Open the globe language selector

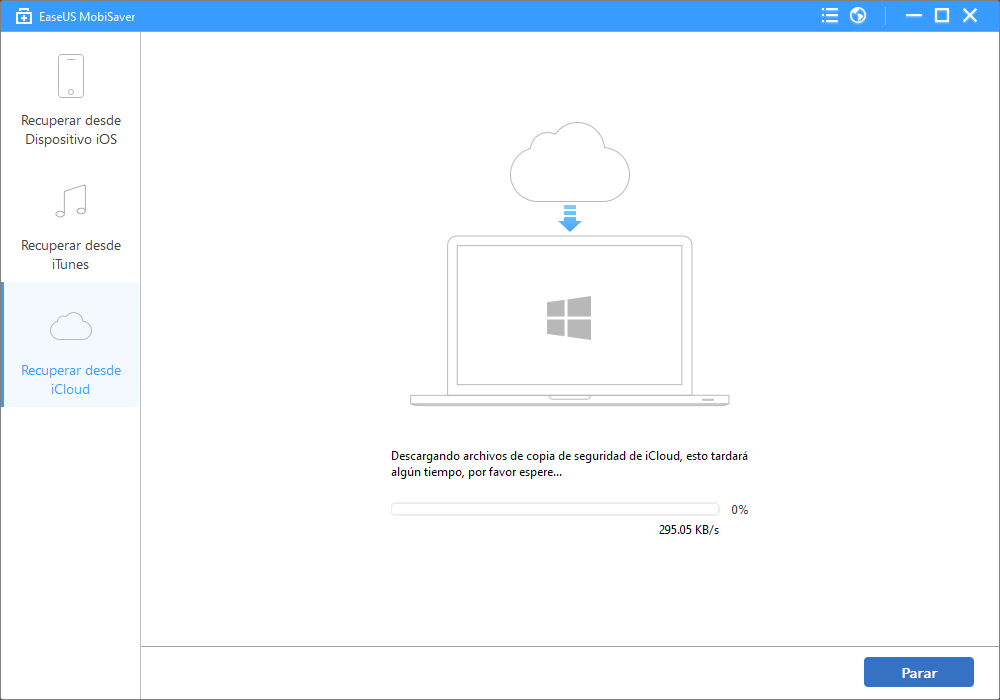point(858,16)
